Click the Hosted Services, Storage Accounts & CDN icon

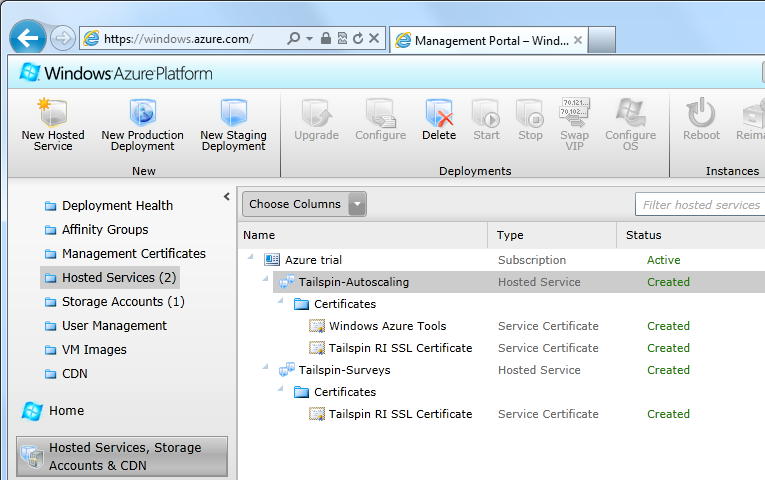point(32,457)
